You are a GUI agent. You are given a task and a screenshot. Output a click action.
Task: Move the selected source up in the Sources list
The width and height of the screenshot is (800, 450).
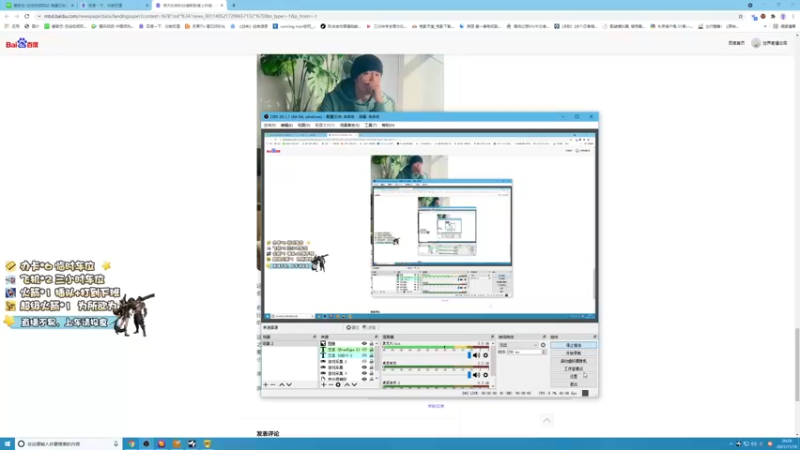pos(347,384)
